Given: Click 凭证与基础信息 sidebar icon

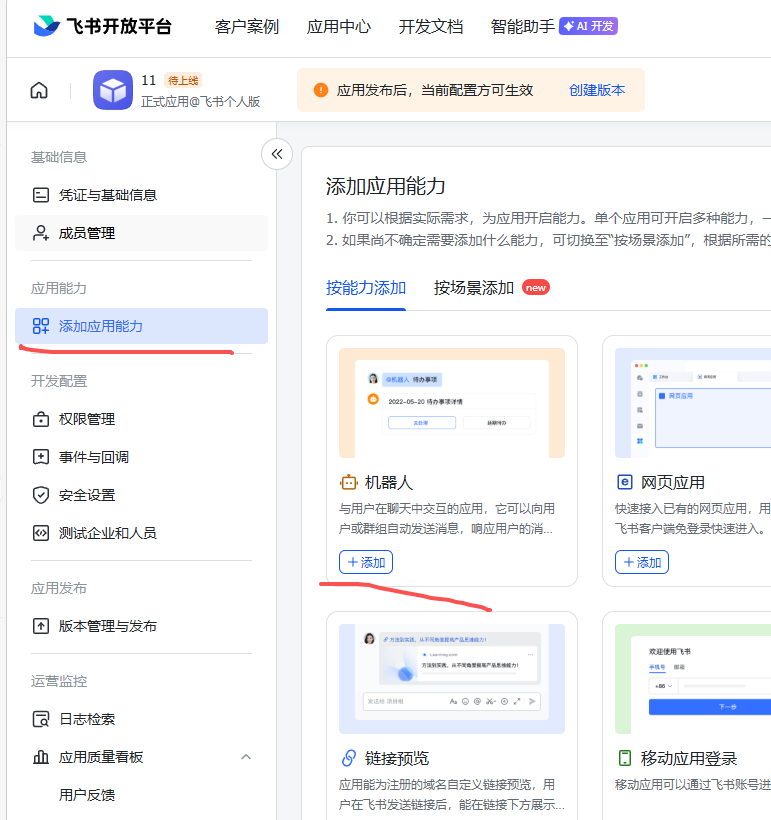Looking at the screenshot, I should 41,195.
